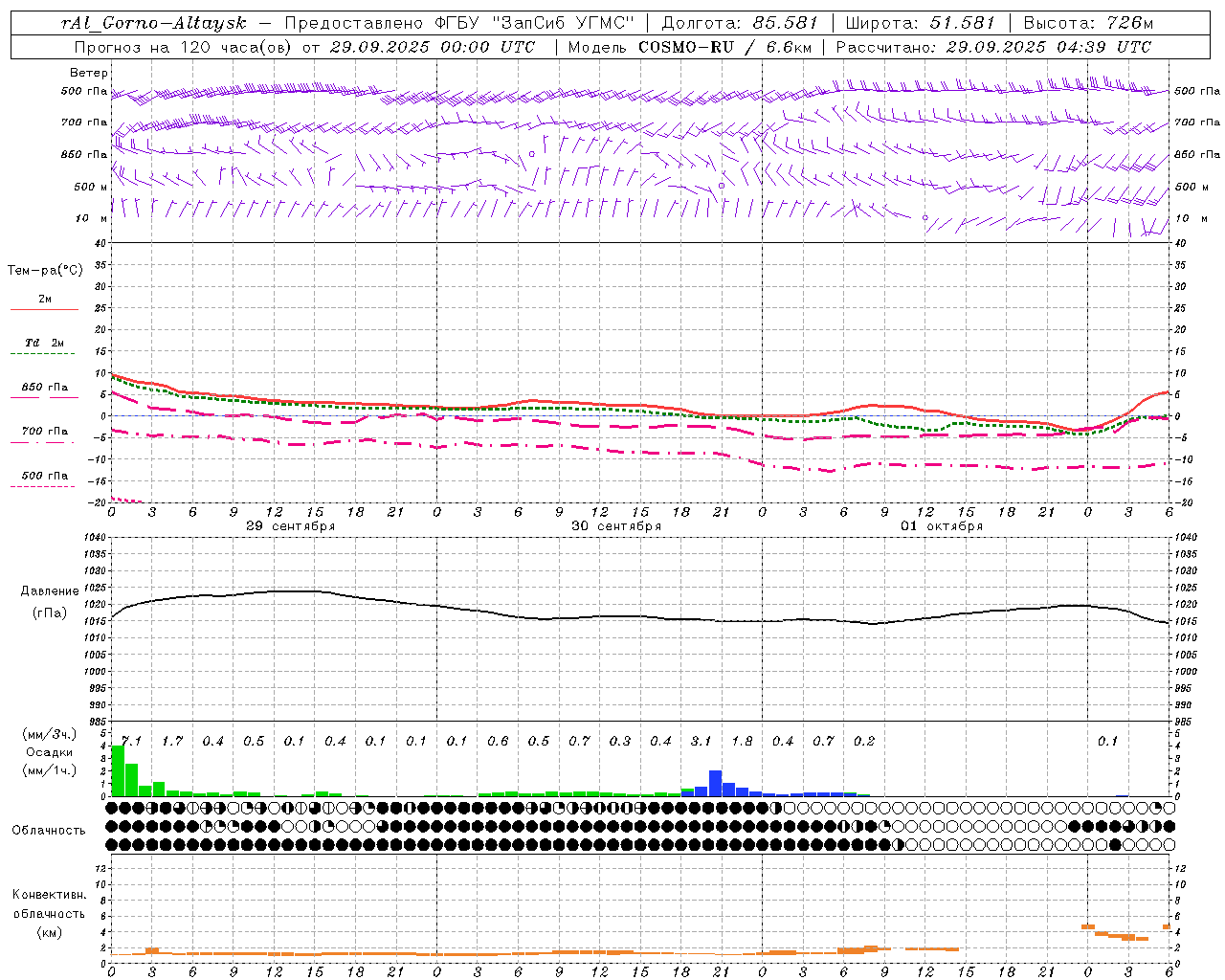Screen dimensions: 1225x980
Task: Click the (км) unit label
Action: [49, 931]
